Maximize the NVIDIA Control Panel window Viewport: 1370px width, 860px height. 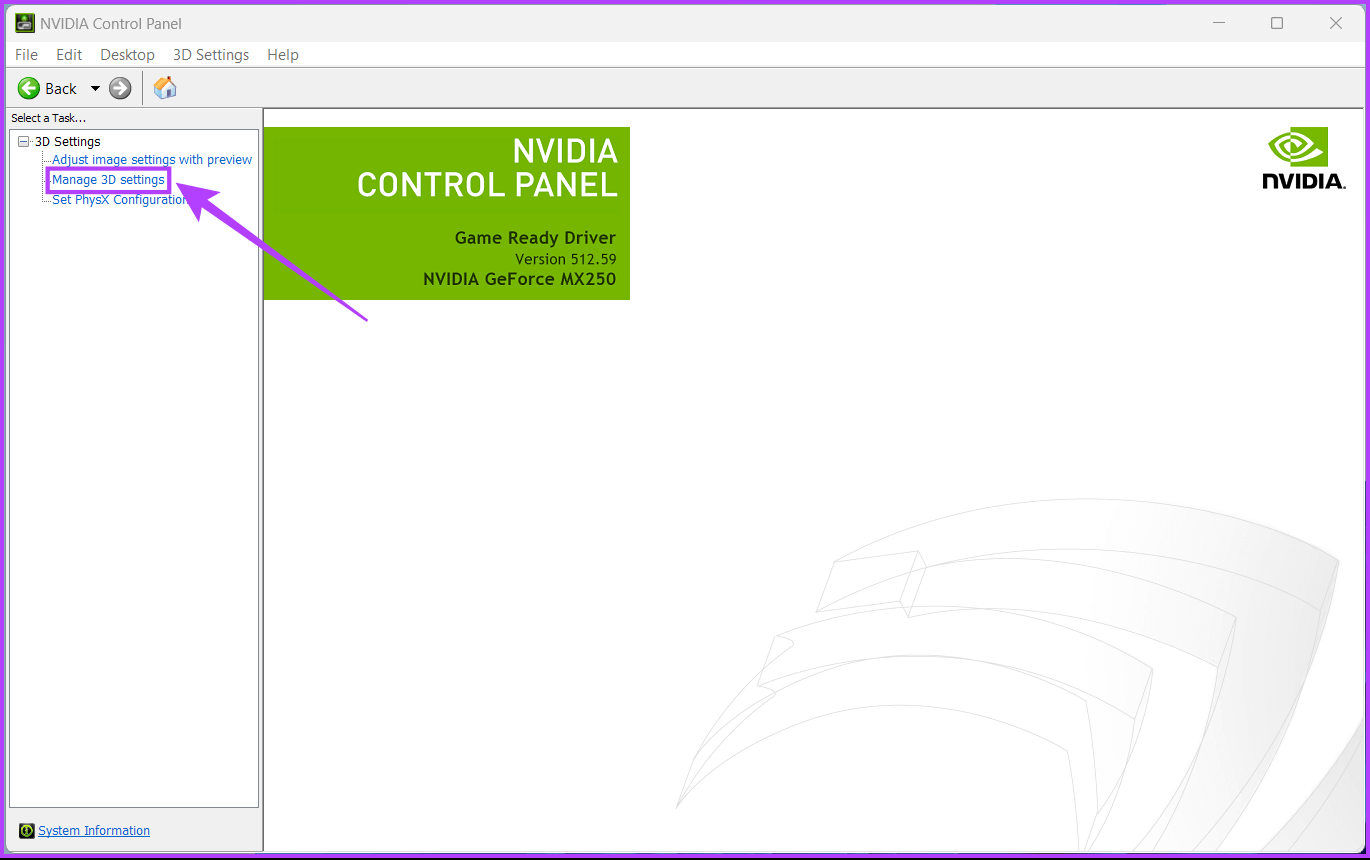tap(1277, 23)
